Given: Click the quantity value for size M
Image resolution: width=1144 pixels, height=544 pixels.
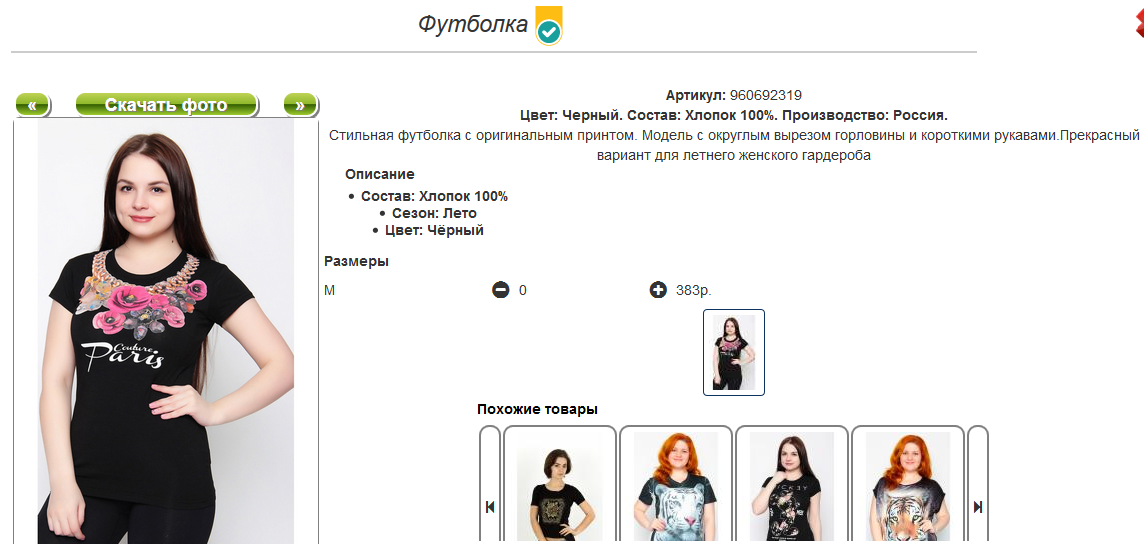Looking at the screenshot, I should (523, 290).
